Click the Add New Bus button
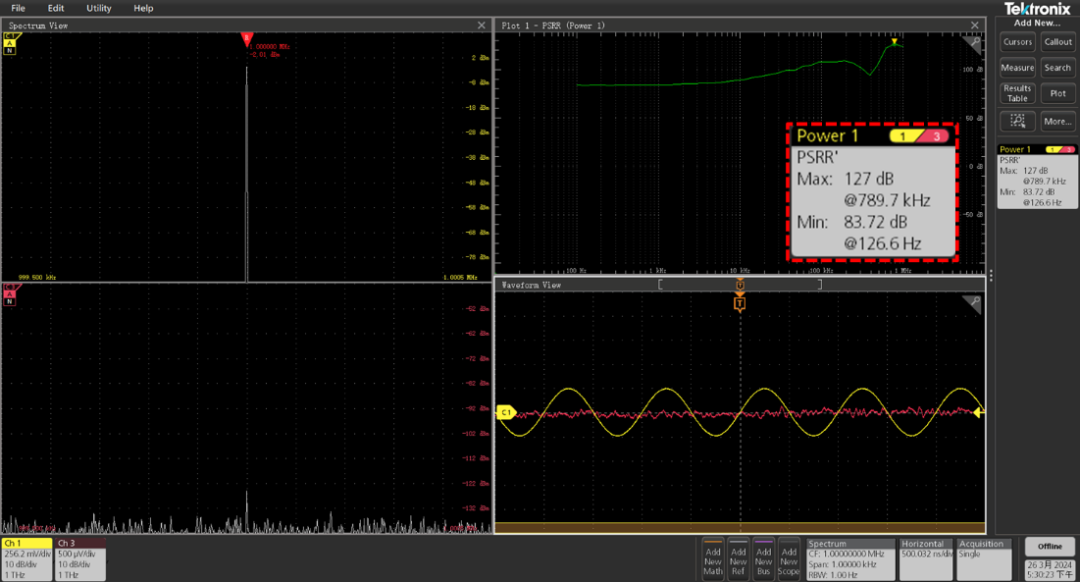Screen dimensions: 1080x582 [x=764, y=559]
